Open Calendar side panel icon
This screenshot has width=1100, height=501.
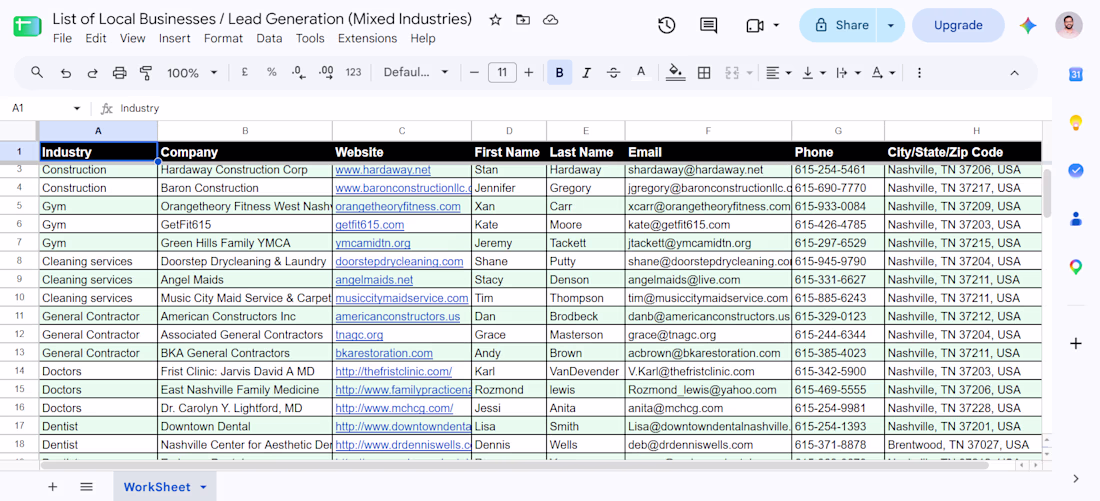point(1075,74)
